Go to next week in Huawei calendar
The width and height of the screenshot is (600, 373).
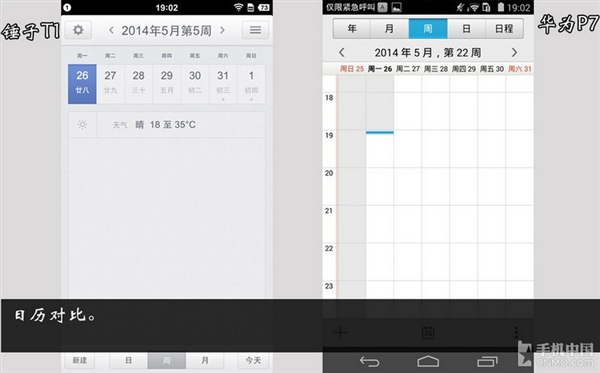coord(514,52)
